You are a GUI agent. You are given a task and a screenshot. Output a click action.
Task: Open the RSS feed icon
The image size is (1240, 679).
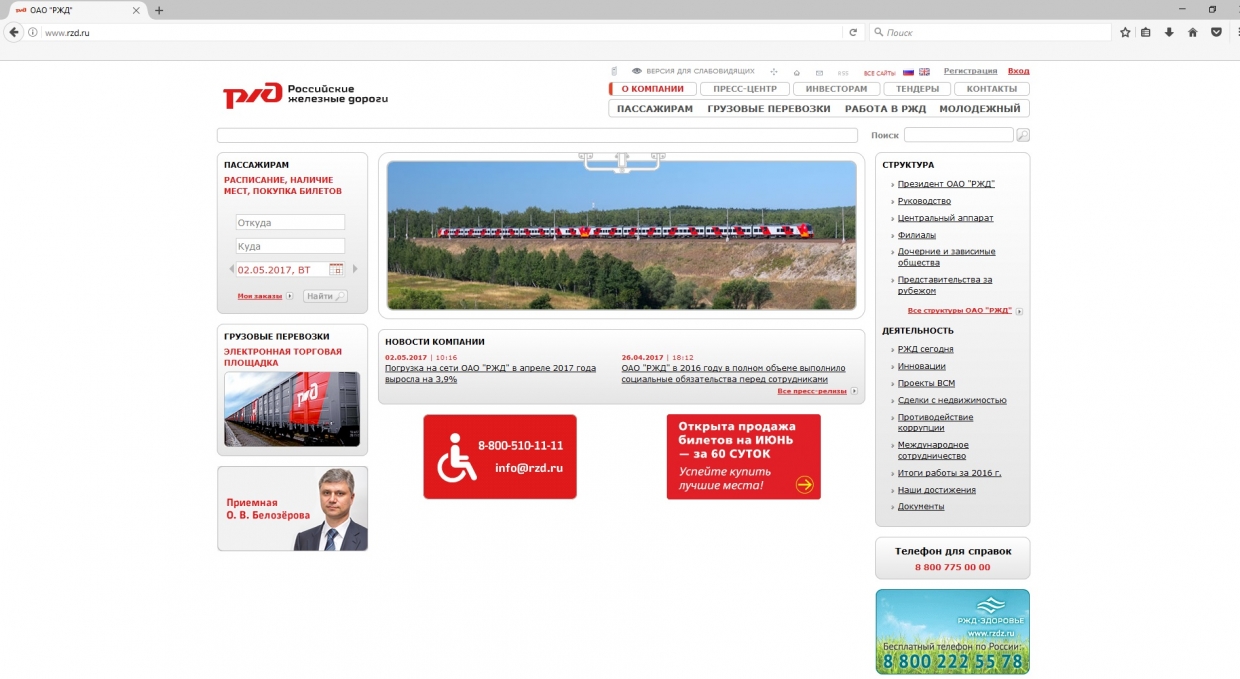(x=843, y=72)
